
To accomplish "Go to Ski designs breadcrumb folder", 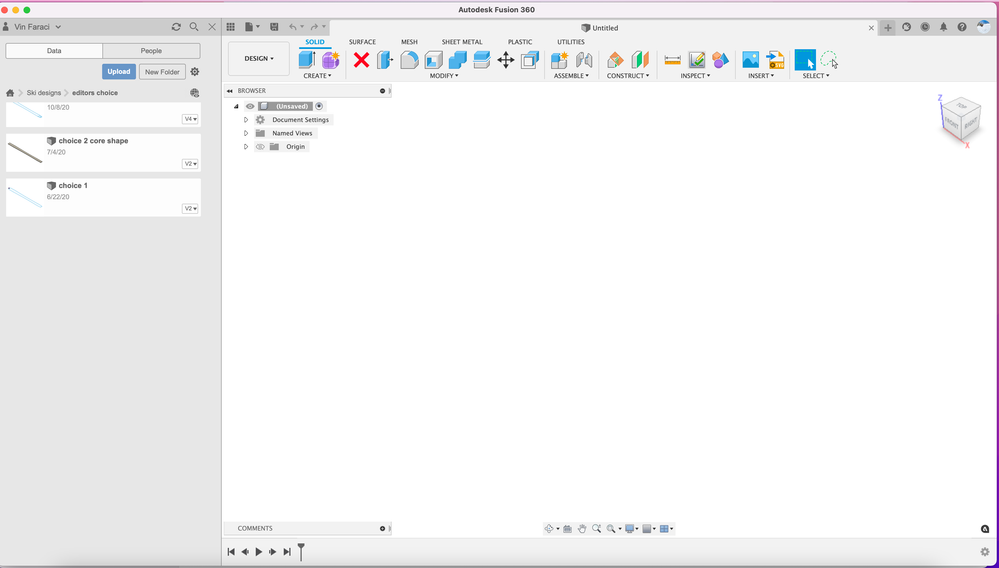I will tap(43, 93).
